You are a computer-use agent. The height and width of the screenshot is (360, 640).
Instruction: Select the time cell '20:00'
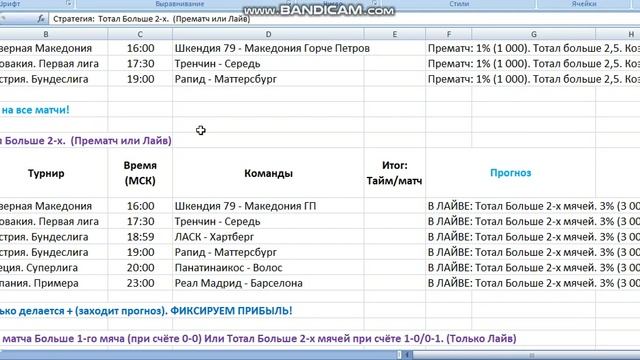coord(140,268)
